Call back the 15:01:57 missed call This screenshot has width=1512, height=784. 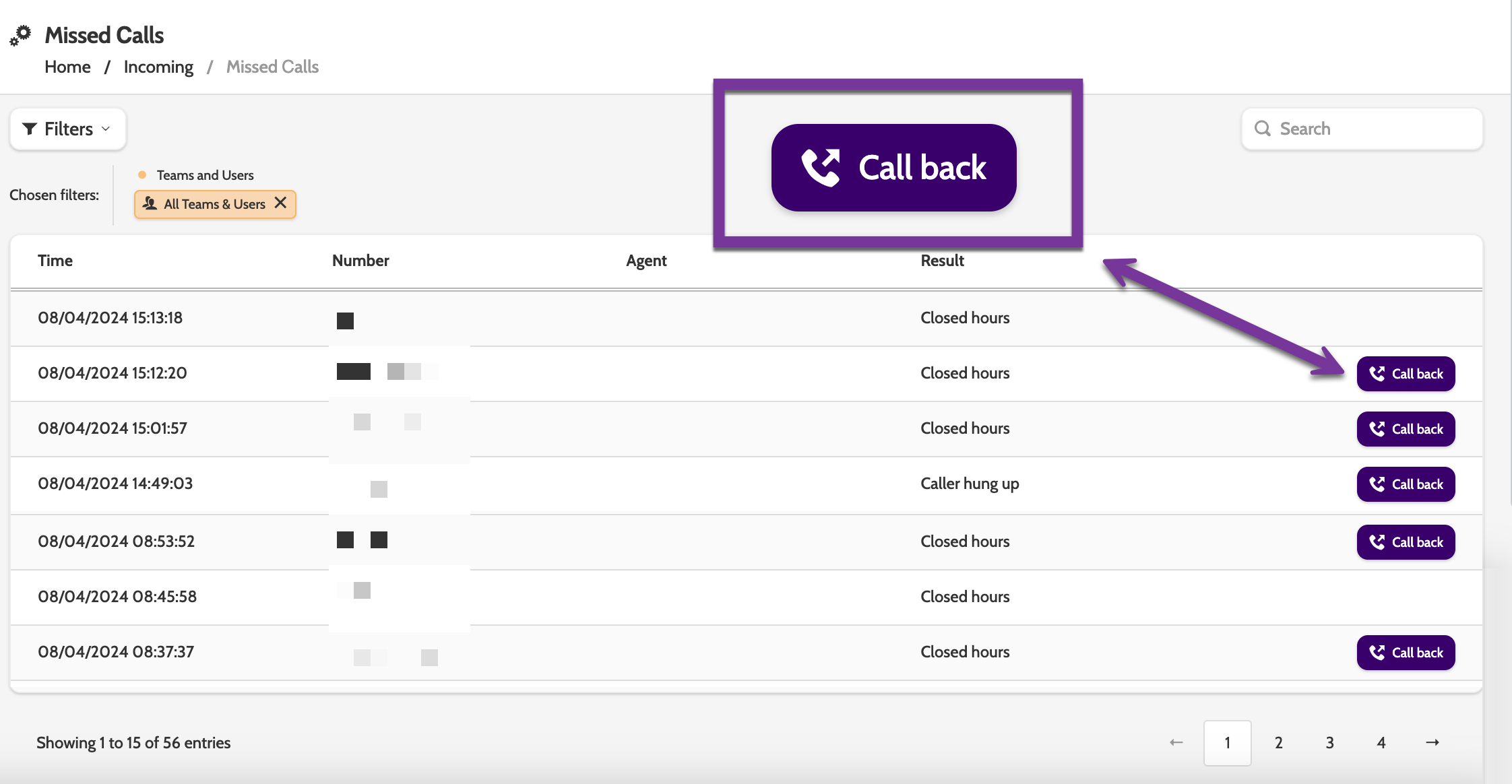[1406, 429]
